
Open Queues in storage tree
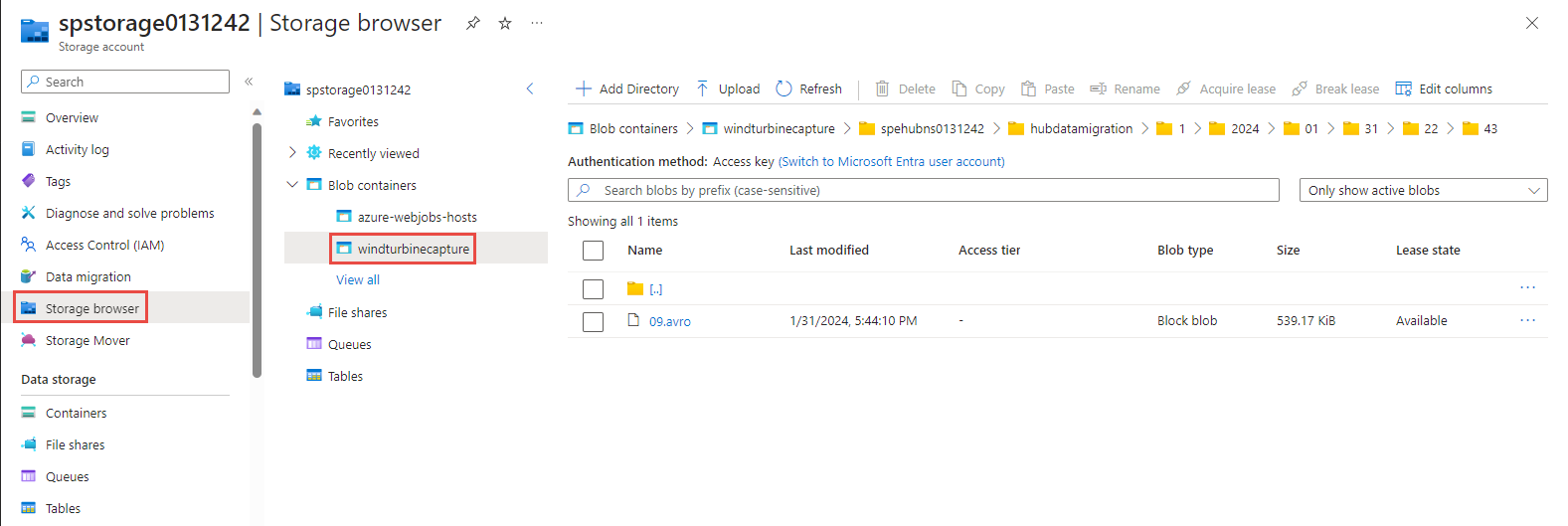(x=349, y=344)
